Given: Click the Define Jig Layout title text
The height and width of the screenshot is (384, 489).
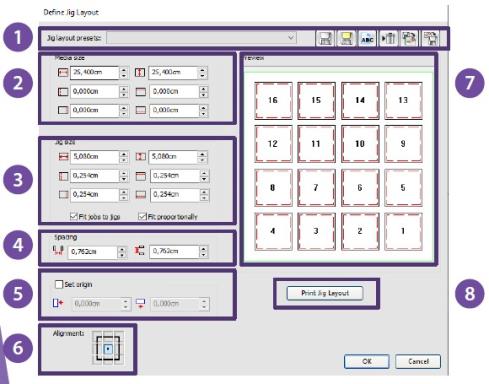Looking at the screenshot, I should 71,12.
